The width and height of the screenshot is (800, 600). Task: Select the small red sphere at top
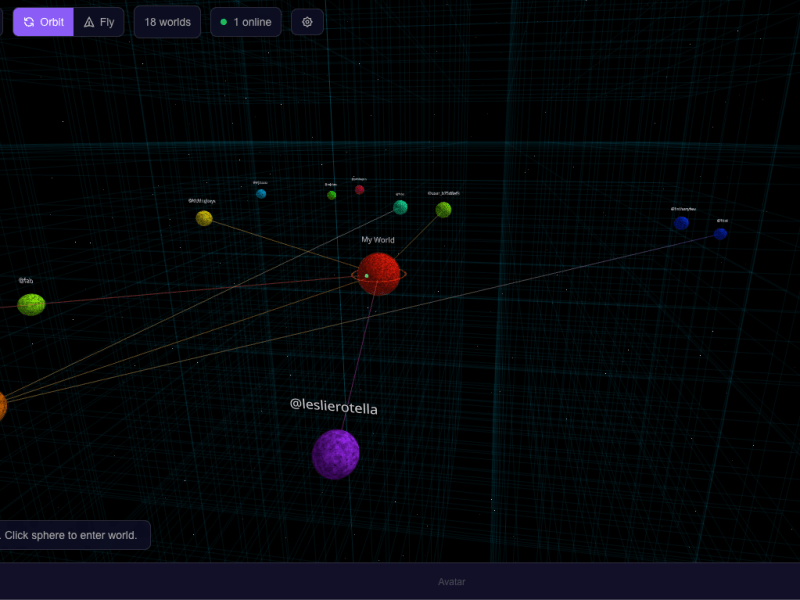359,189
